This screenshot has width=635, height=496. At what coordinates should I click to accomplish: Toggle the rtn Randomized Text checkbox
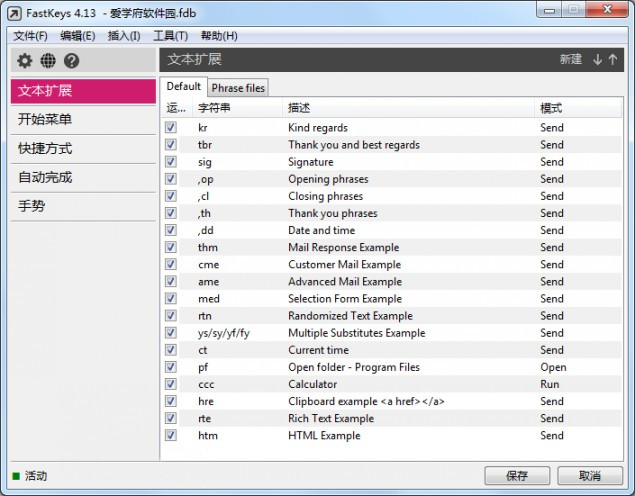click(x=170, y=315)
